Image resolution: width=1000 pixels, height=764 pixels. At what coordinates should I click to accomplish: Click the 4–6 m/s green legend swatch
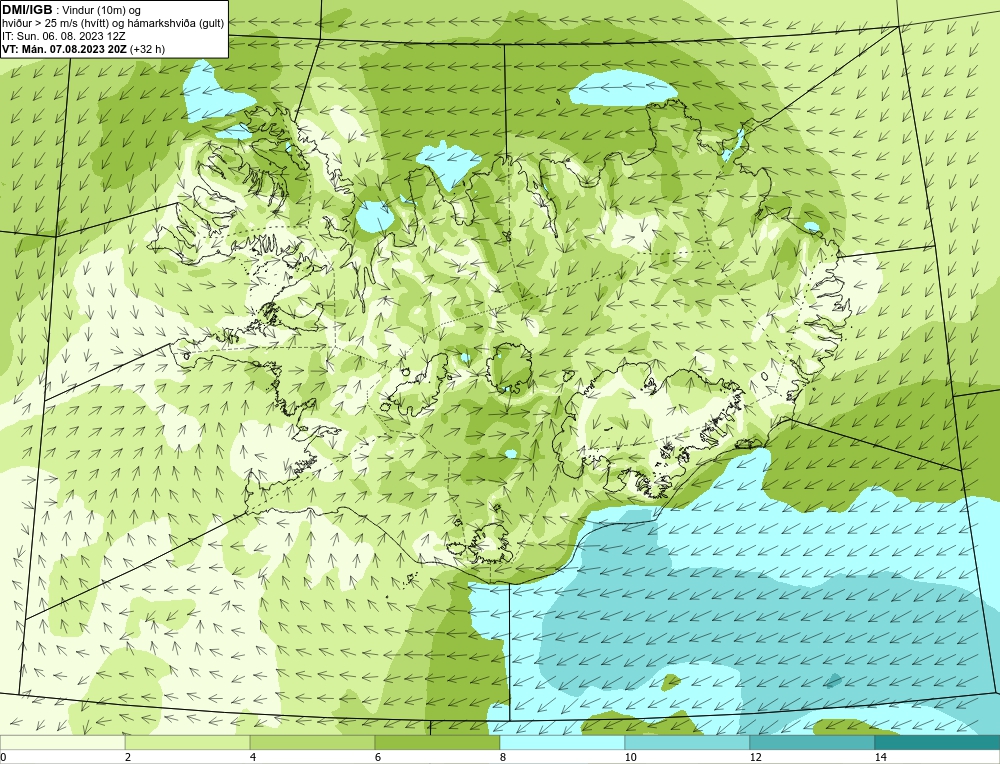tap(312, 742)
